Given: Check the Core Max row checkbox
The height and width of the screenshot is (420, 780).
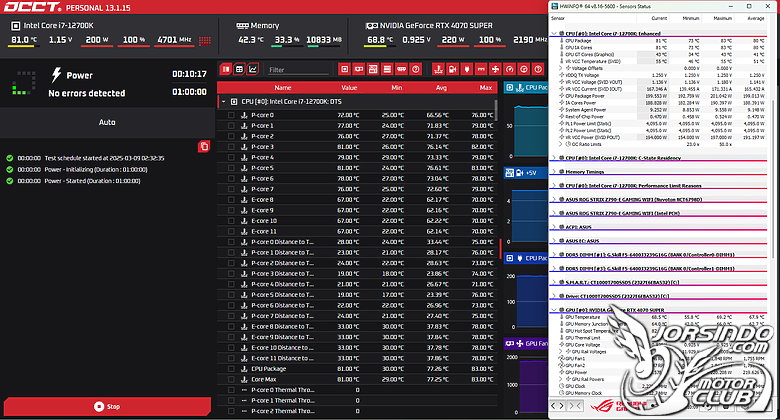Looking at the screenshot, I should tap(231, 379).
